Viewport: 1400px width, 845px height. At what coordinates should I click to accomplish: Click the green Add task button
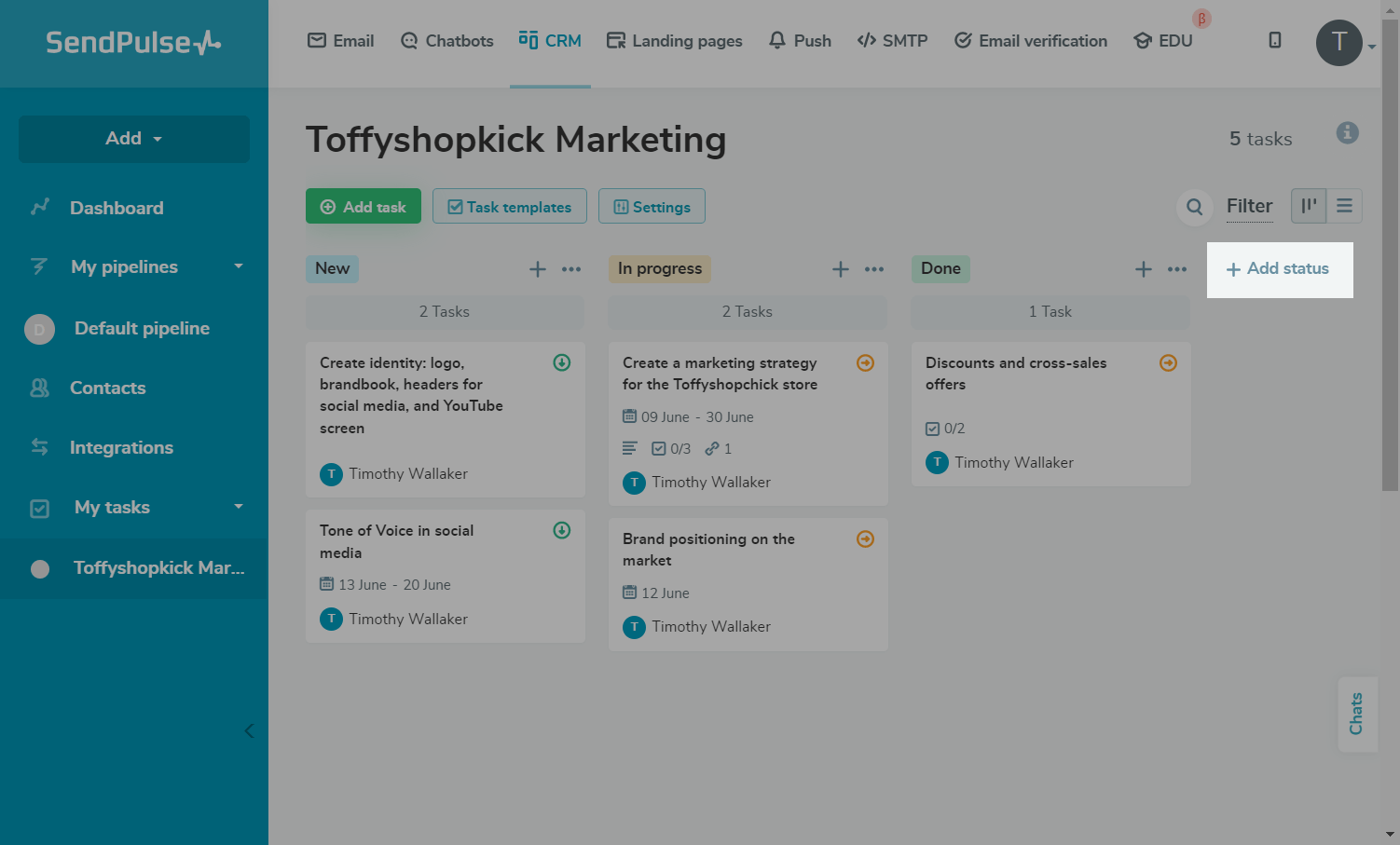click(x=364, y=207)
